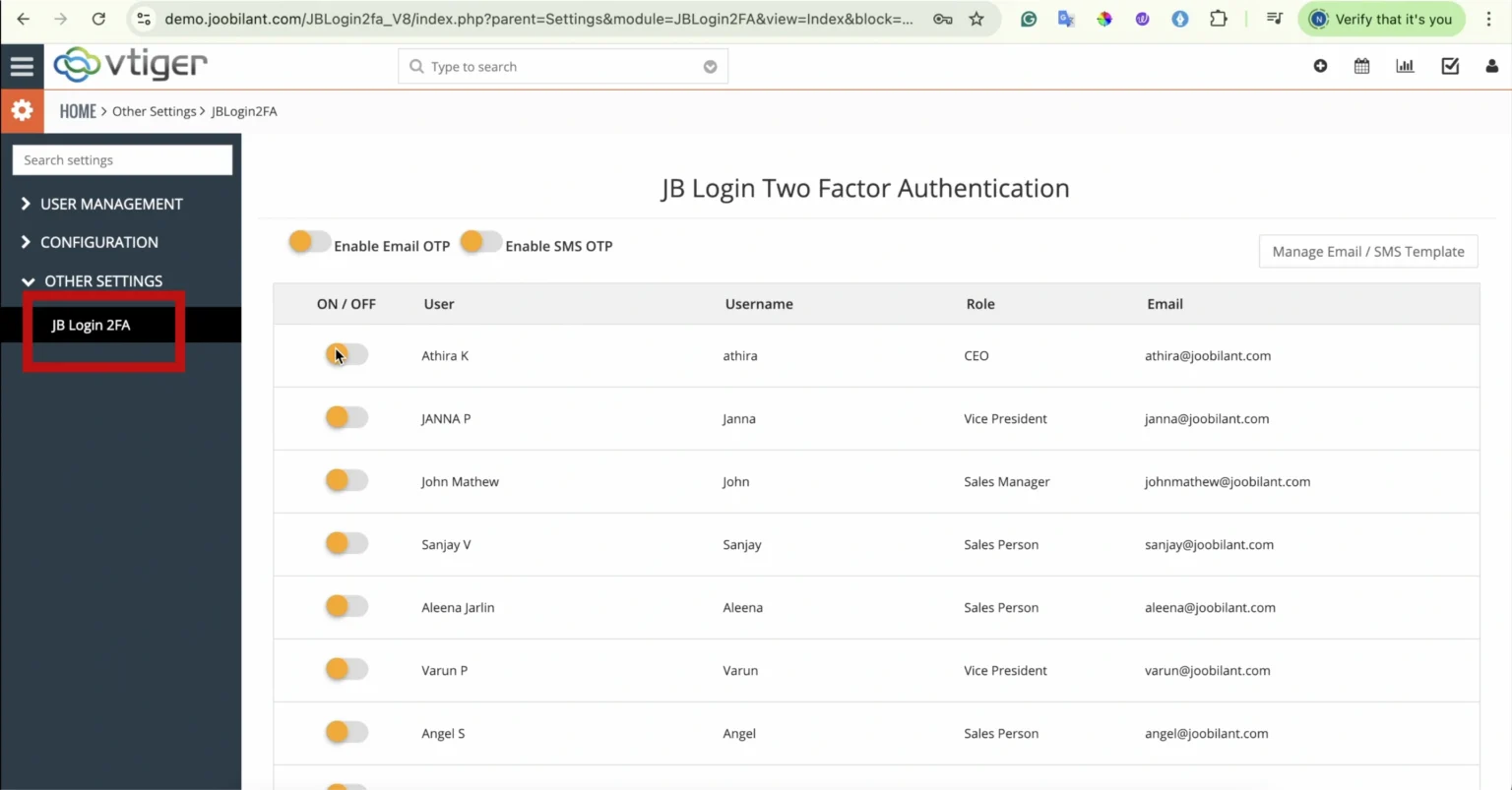
Task: Click the HOME breadcrumb
Action: tap(78, 110)
